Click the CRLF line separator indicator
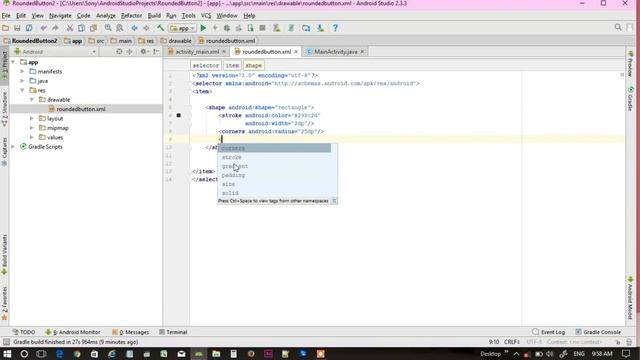640x360 pixels. point(512,342)
